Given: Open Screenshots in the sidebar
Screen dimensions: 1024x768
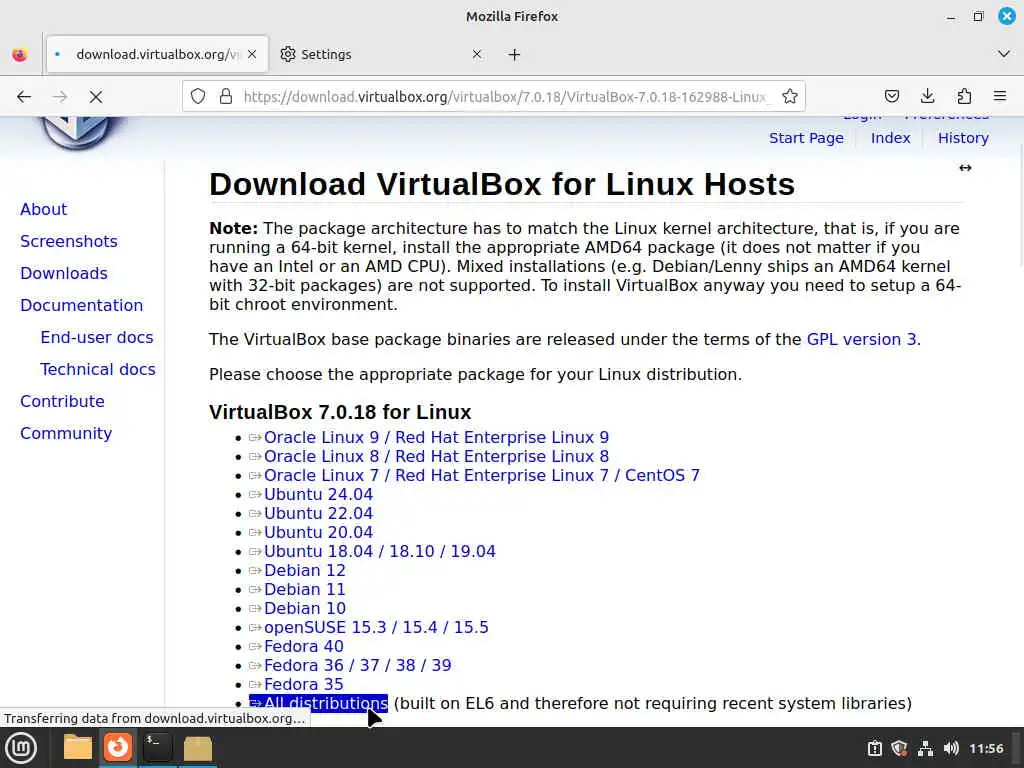Looking at the screenshot, I should 69,241.
